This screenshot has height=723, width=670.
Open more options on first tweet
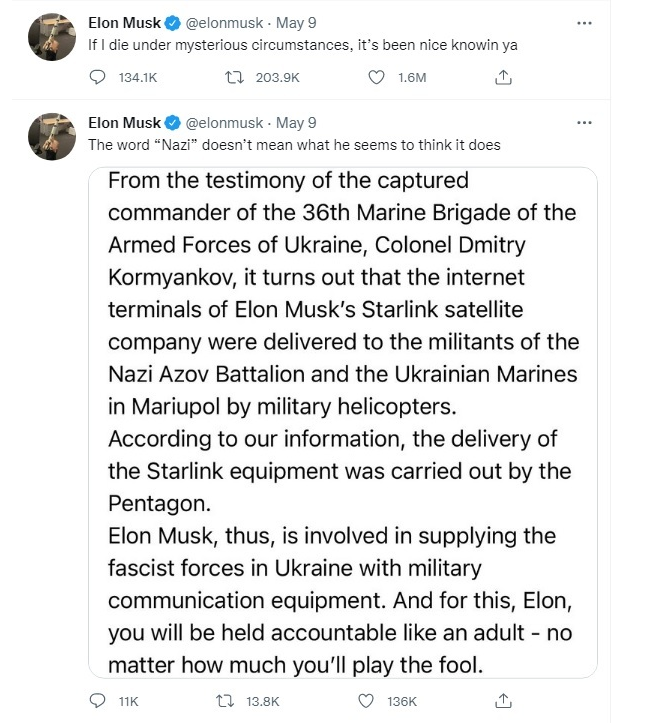pyautogui.click(x=585, y=22)
